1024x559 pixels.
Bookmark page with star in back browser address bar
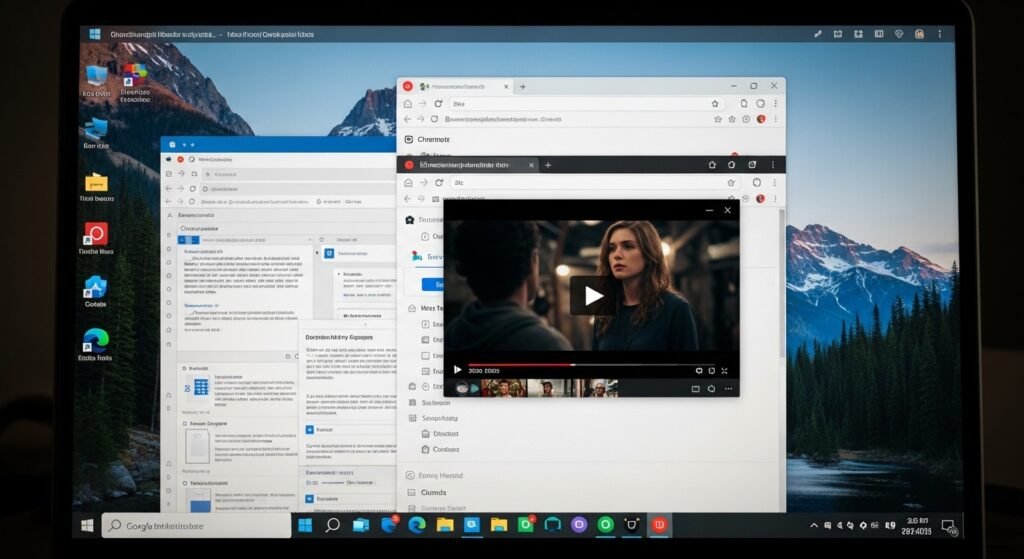pos(715,103)
